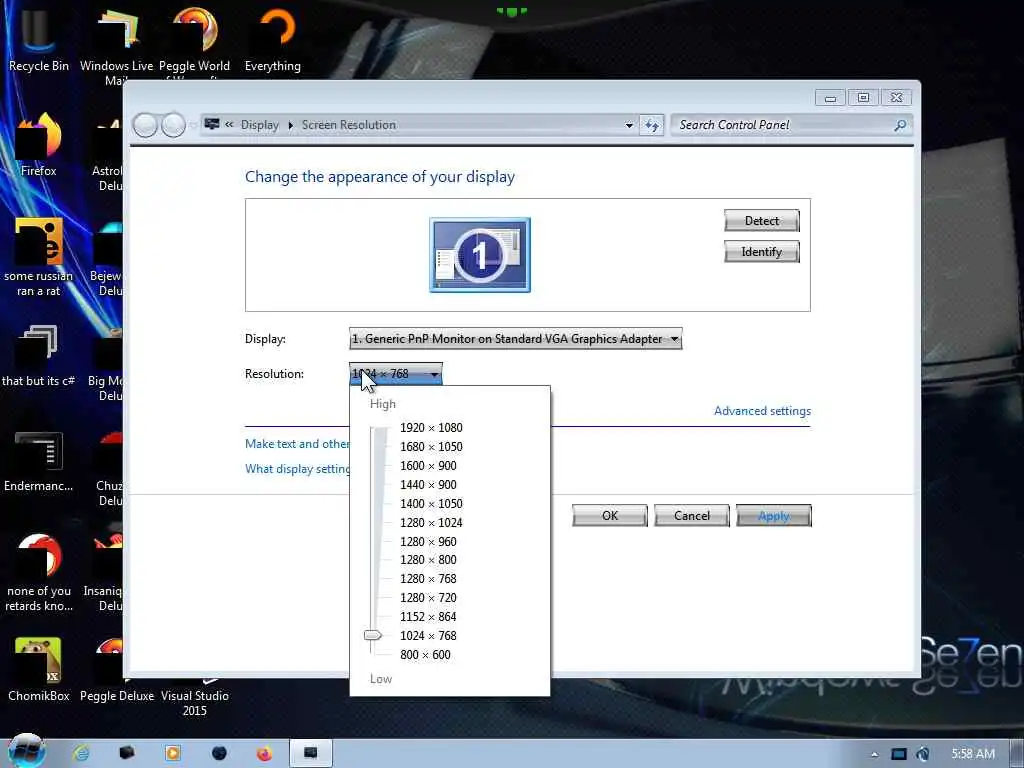
Task: Open the Peggle World desktop icon
Action: 195,42
